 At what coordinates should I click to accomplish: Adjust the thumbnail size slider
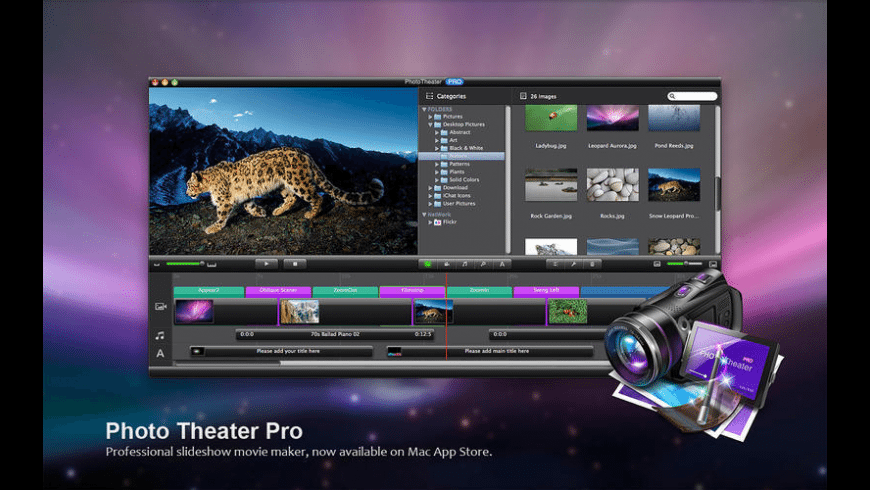pos(684,264)
